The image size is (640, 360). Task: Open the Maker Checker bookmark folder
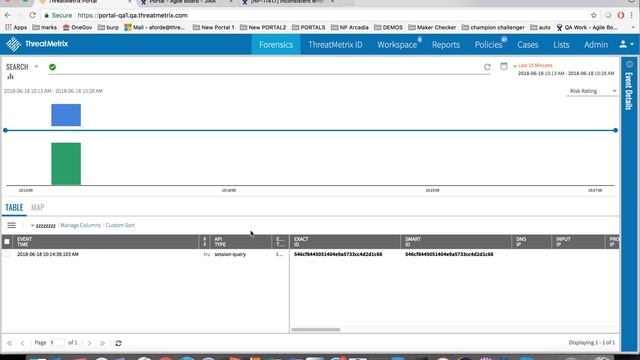click(432, 27)
